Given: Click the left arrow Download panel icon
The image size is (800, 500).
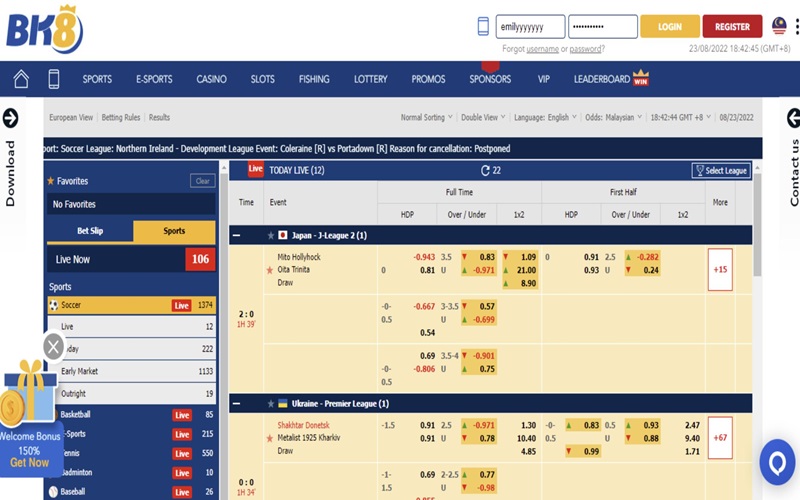Looking at the screenshot, I should [x=11, y=118].
